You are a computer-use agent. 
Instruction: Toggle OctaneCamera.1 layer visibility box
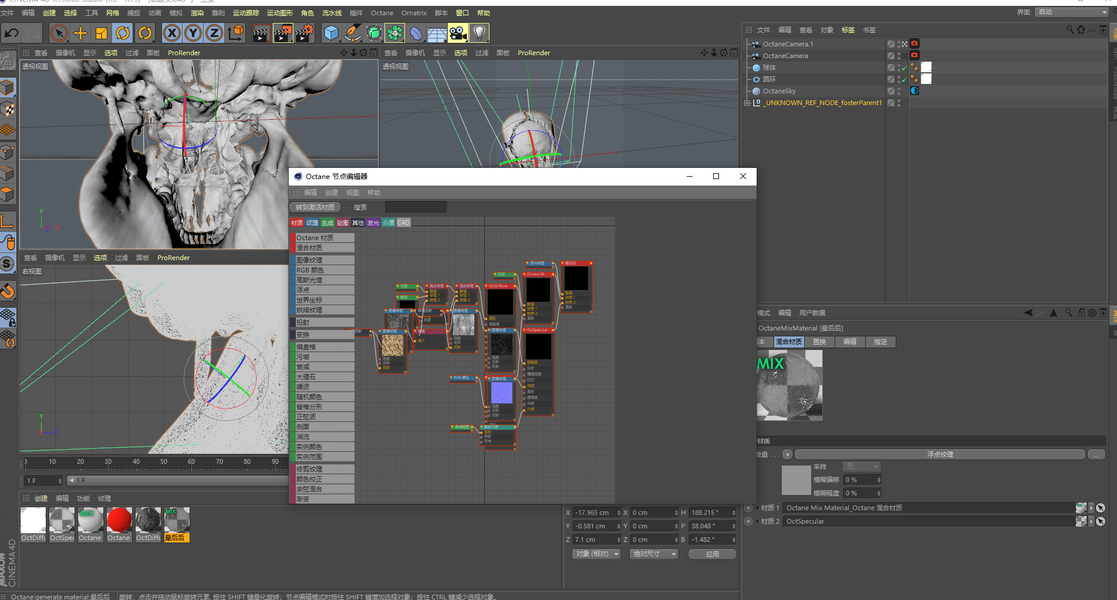tap(890, 44)
